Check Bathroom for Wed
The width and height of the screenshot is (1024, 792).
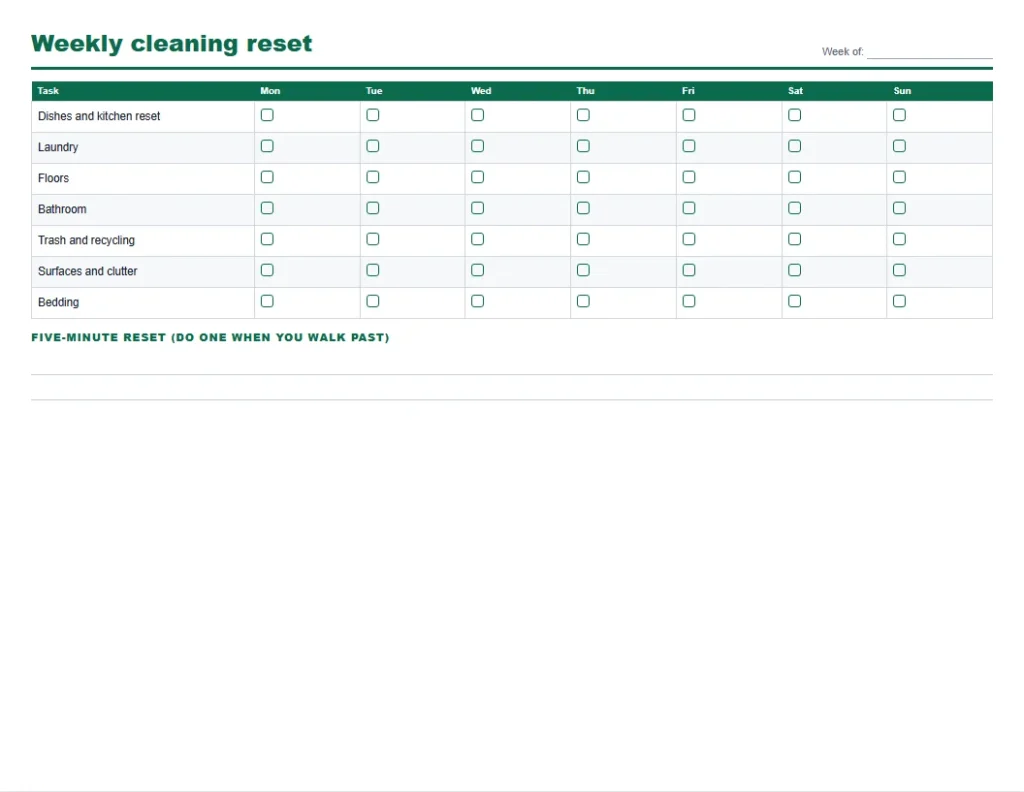[x=477, y=208]
